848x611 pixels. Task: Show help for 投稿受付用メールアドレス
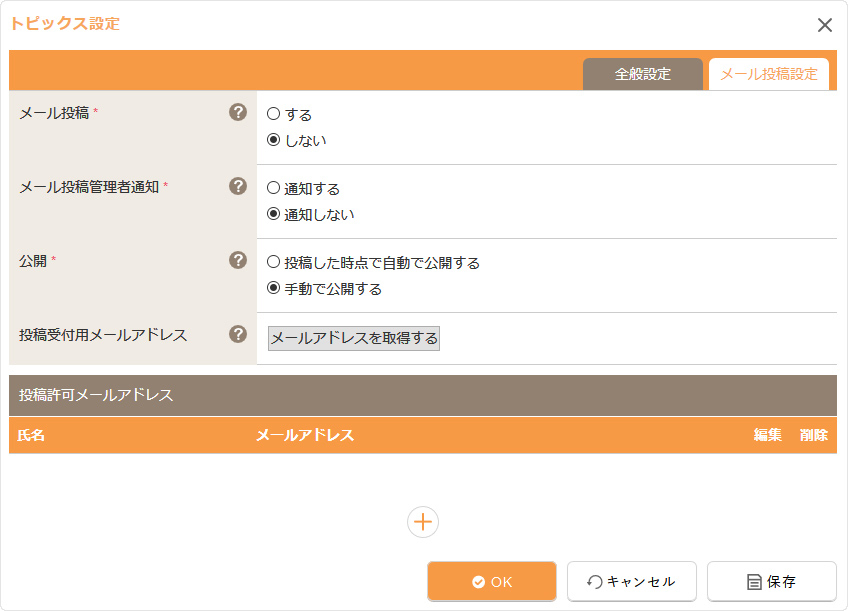[238, 334]
